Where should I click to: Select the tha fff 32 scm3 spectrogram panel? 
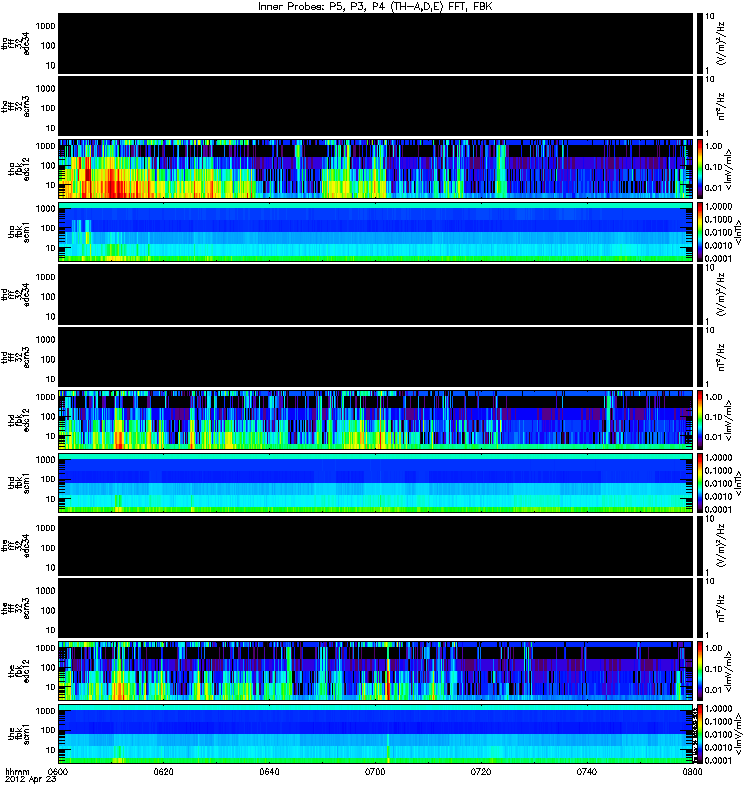click(376, 106)
